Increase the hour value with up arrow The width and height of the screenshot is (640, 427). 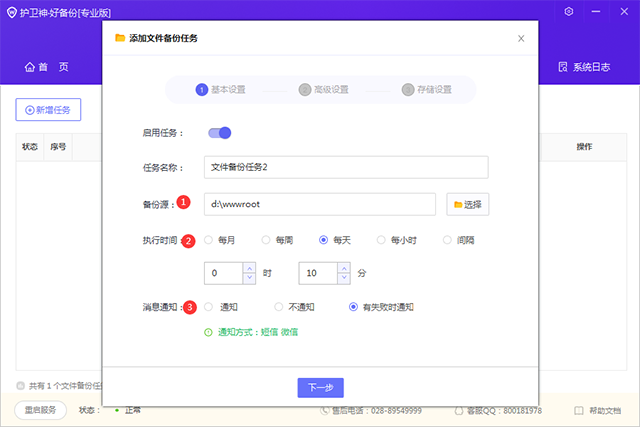[x=249, y=268]
